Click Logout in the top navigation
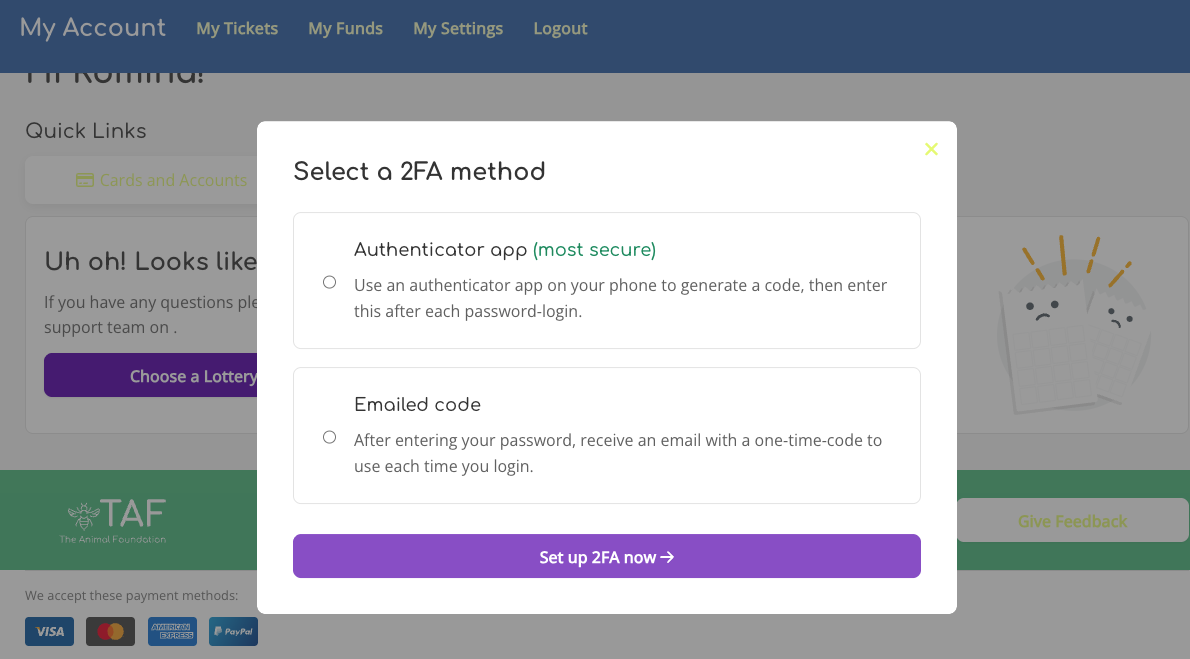The image size is (1190, 659). [x=560, y=29]
